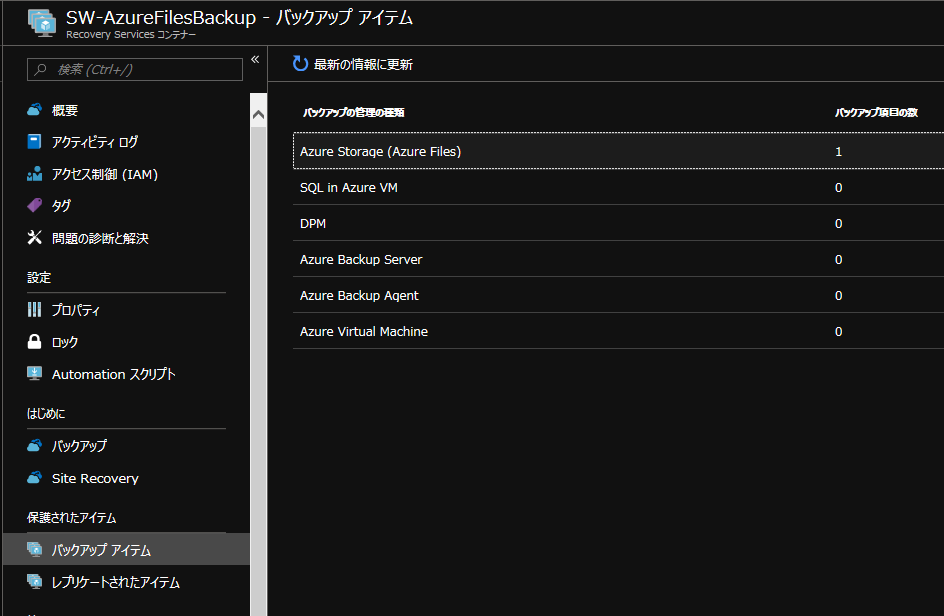Click the Azure Backup Server row
The image size is (944, 616).
point(361,260)
